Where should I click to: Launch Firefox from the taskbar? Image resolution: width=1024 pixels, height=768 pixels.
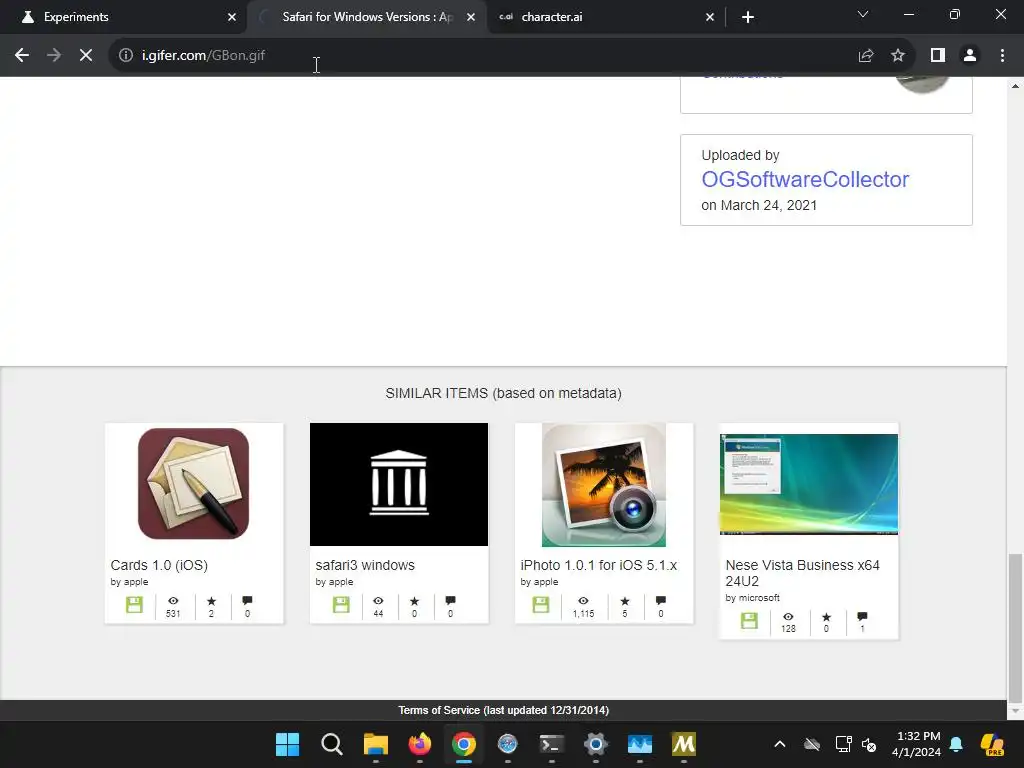pos(420,744)
